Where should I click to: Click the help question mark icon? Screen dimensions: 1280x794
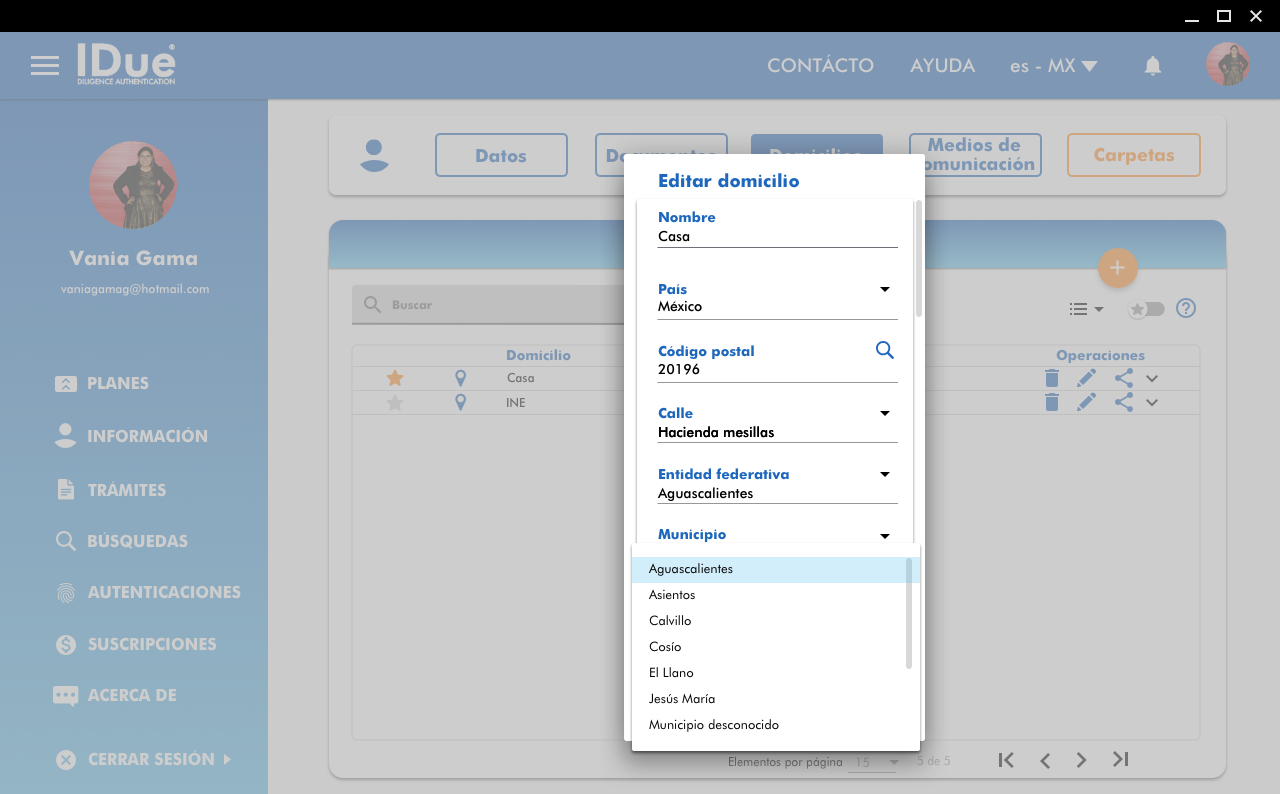1186,308
